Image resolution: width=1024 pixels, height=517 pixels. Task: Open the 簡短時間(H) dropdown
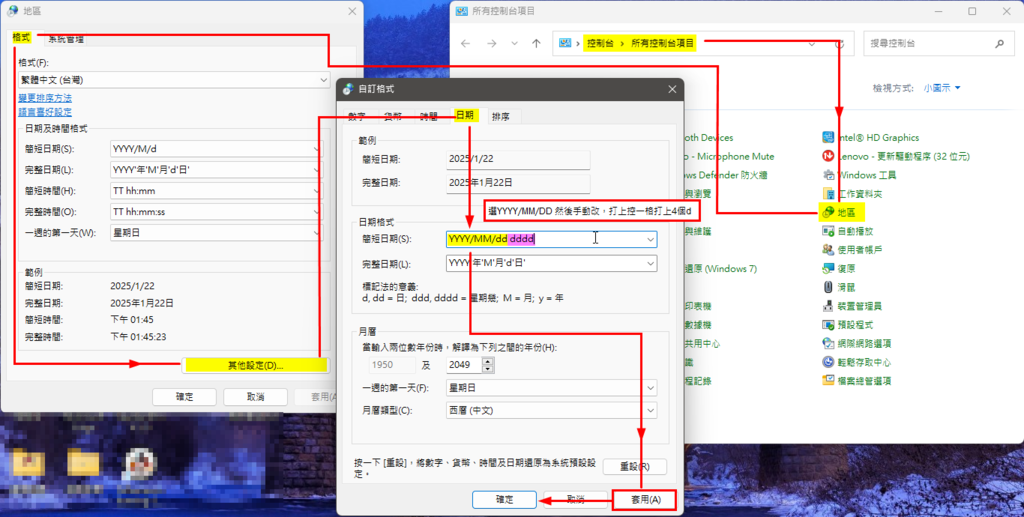click(x=216, y=191)
